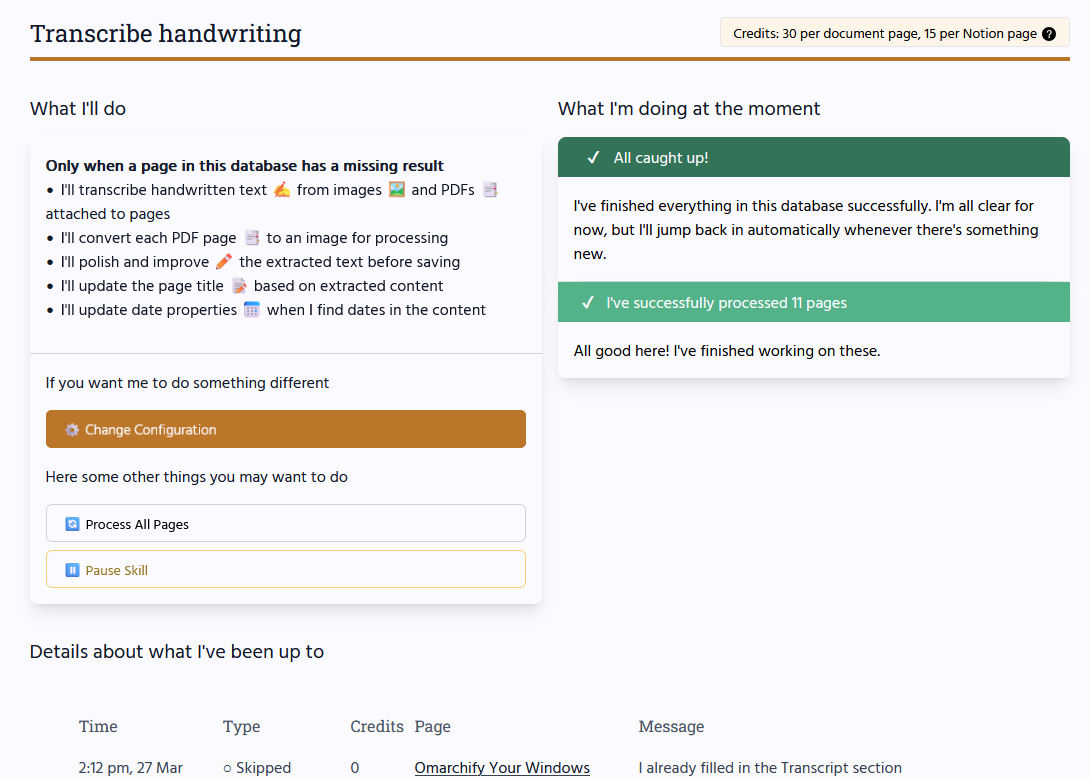This screenshot has height=779, width=1089.
Task: Click the document emoji after 'each PDF page'
Action: tap(252, 238)
